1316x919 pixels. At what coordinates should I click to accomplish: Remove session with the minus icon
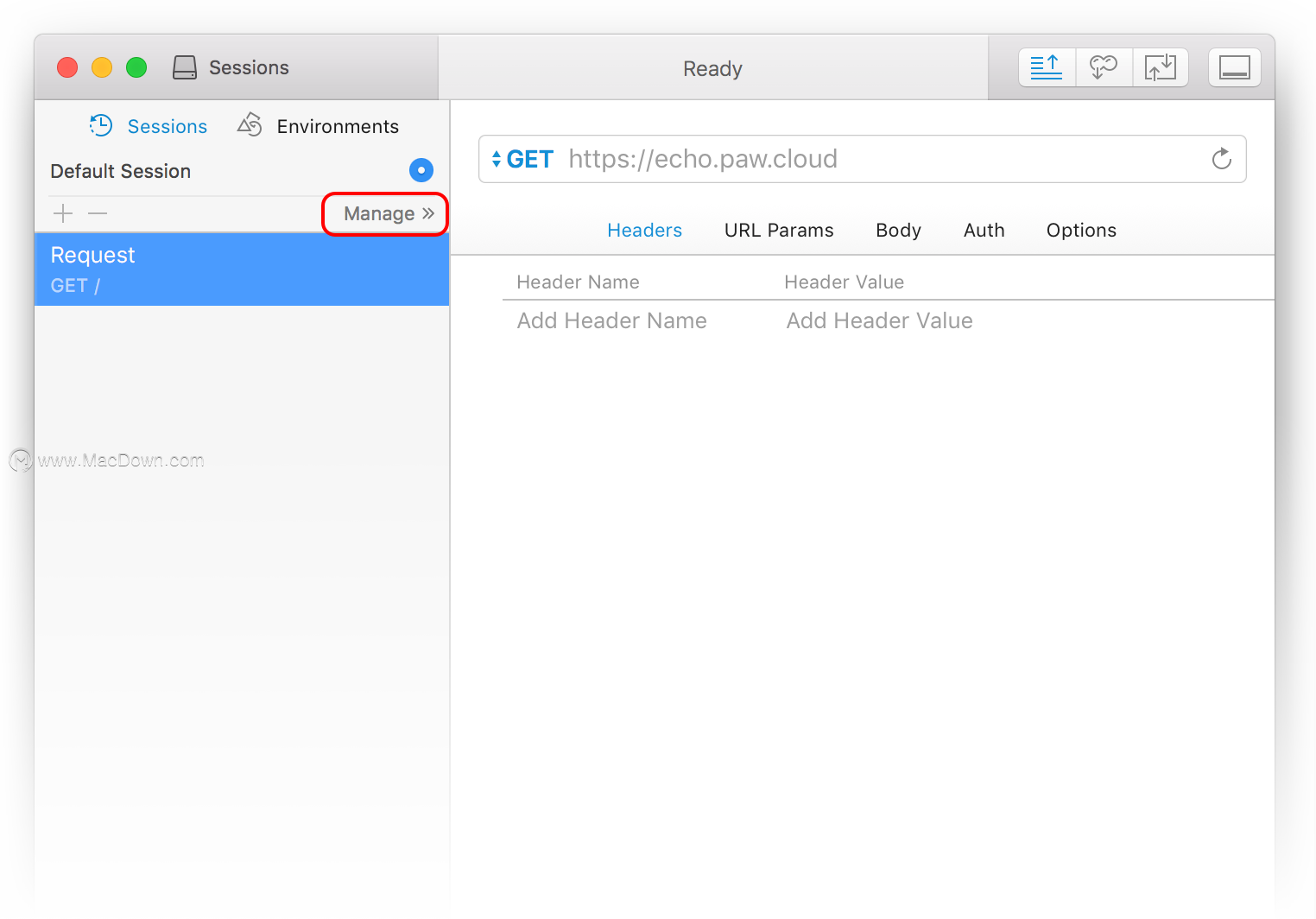(x=98, y=213)
